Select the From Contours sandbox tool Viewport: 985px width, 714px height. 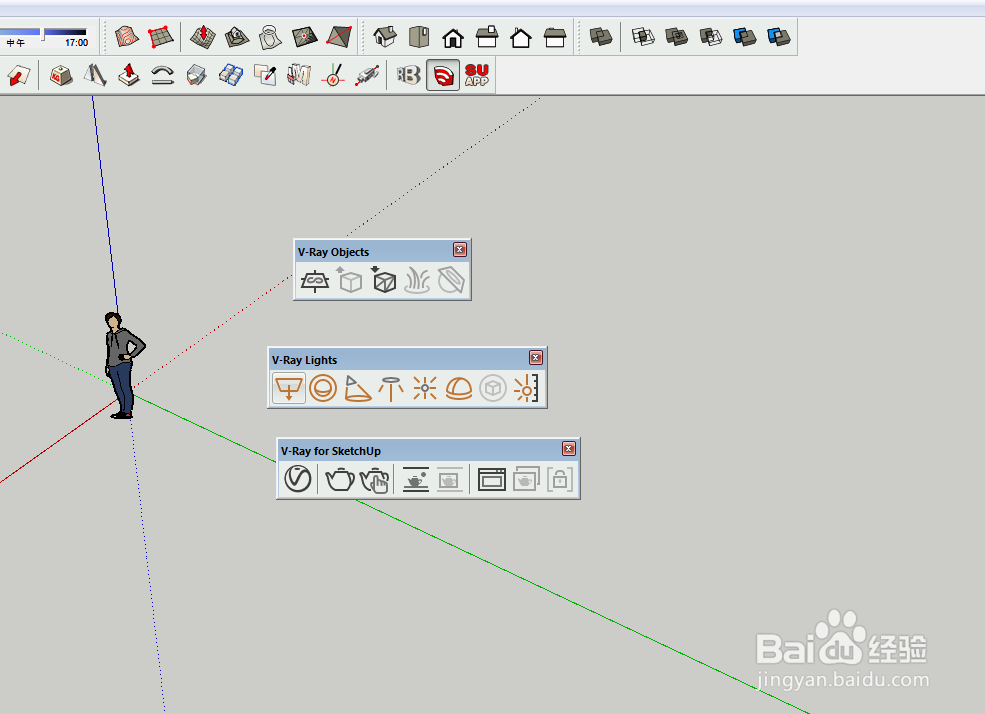[127, 37]
